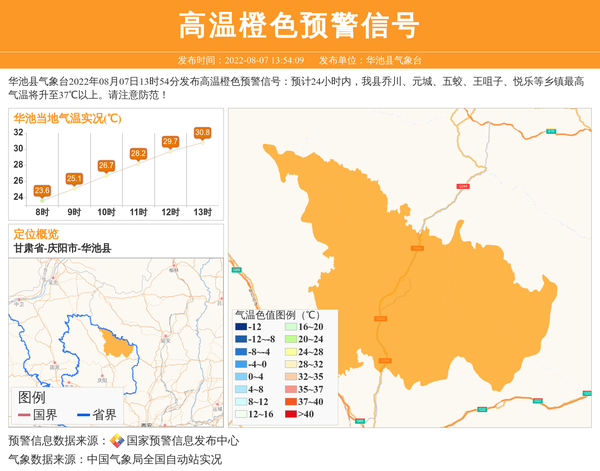This screenshot has width=600, height=471.
Task: Click the National Warning Center logo icon
Action: 117,441
